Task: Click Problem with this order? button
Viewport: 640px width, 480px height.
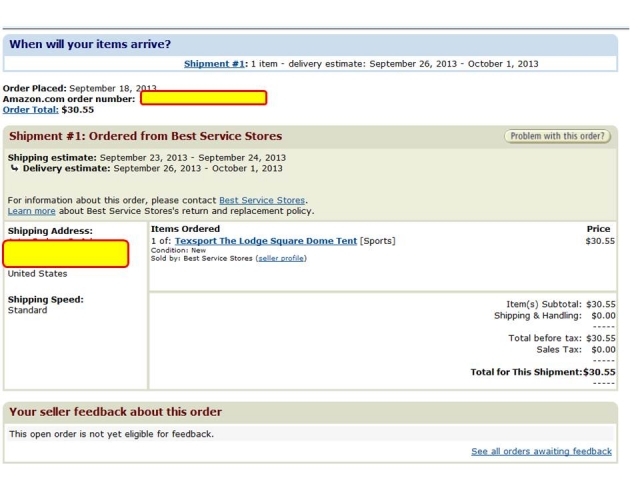Action: point(557,136)
